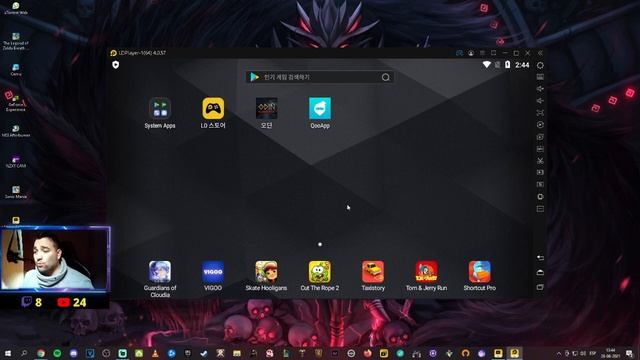Click the volume down sidebar icon
The image size is (640, 360).
coord(540,101)
